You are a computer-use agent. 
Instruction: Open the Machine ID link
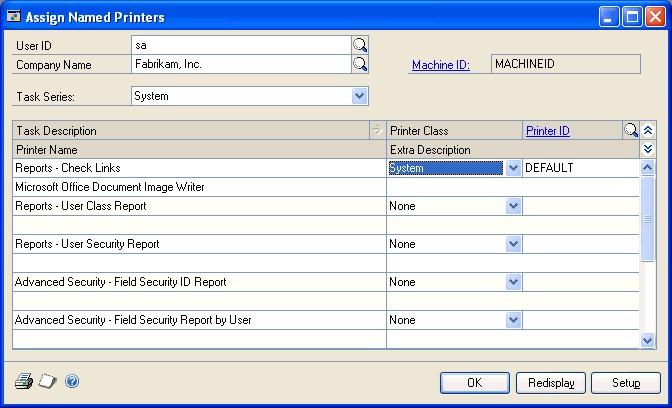click(441, 65)
